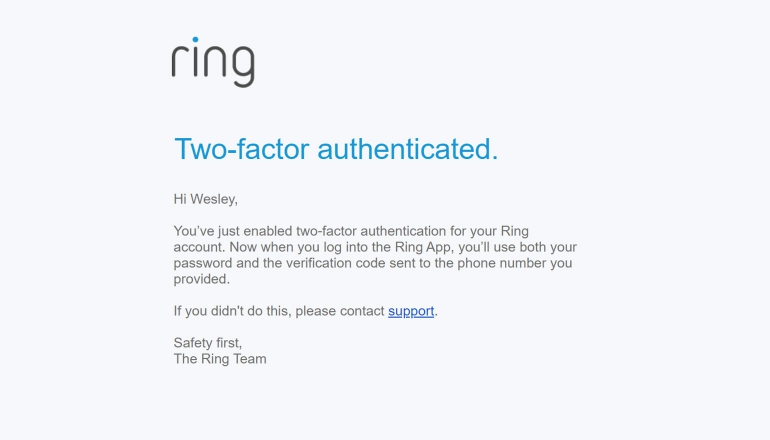Click the blue dot on the Ring logo
The width and height of the screenshot is (770, 440).
196,42
